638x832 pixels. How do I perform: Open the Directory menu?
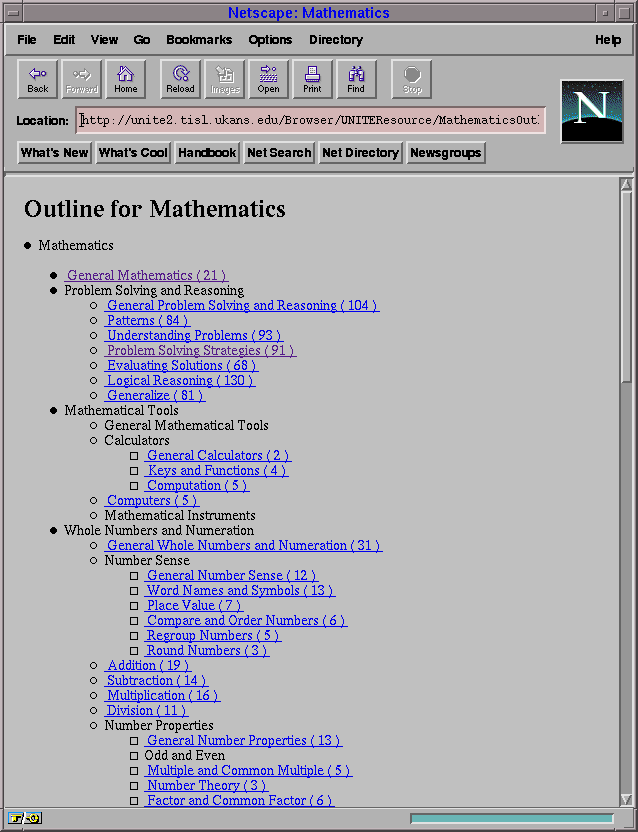(x=336, y=40)
